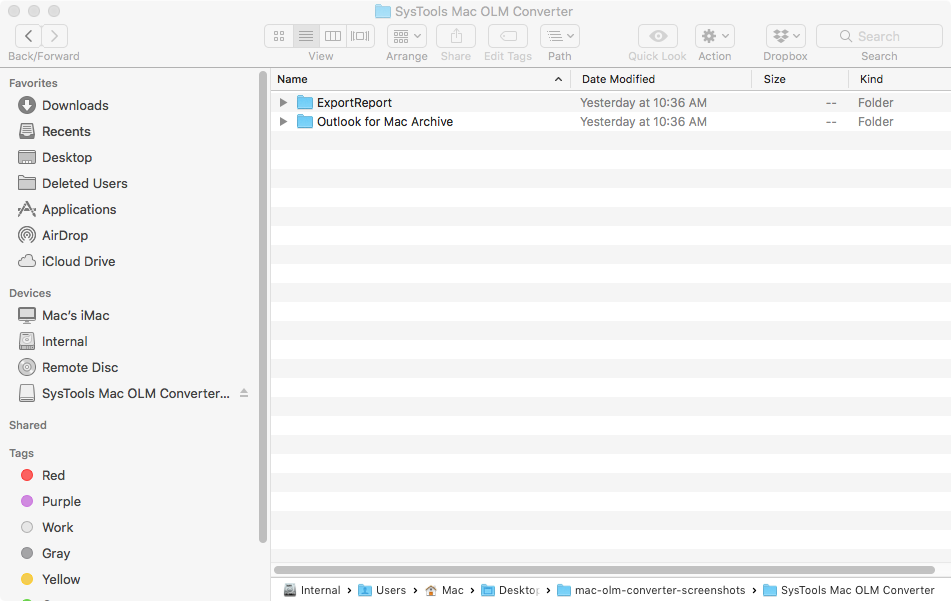The image size is (951, 601).
Task: Click ExportReport's Date Modified cell
Action: click(x=644, y=103)
